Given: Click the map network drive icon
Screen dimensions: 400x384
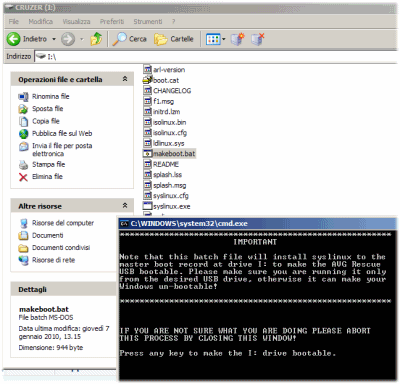Looking at the screenshot, I should click(x=238, y=39).
